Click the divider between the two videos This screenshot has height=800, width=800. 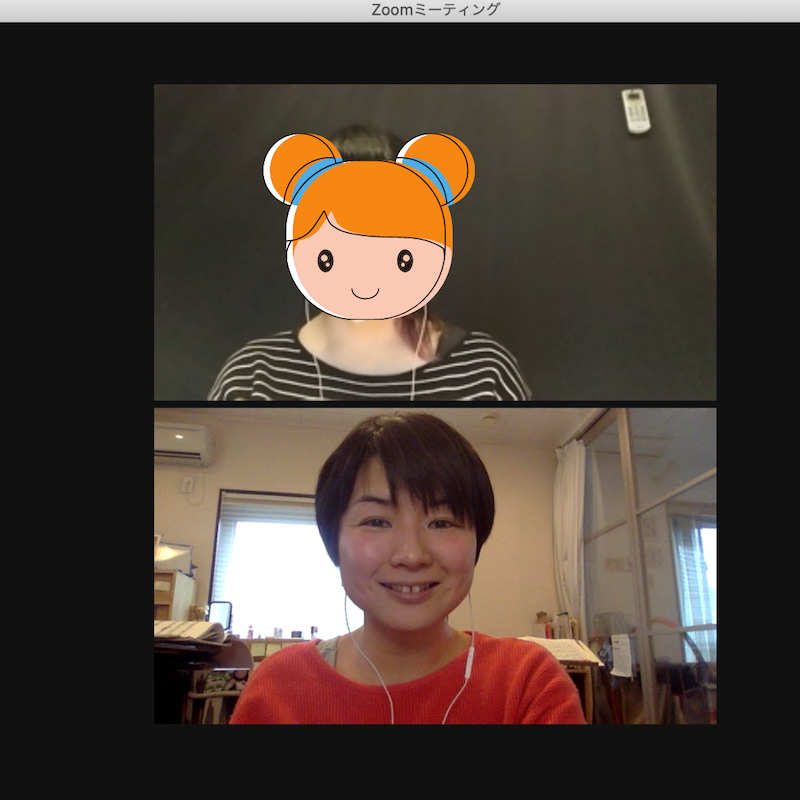point(435,404)
